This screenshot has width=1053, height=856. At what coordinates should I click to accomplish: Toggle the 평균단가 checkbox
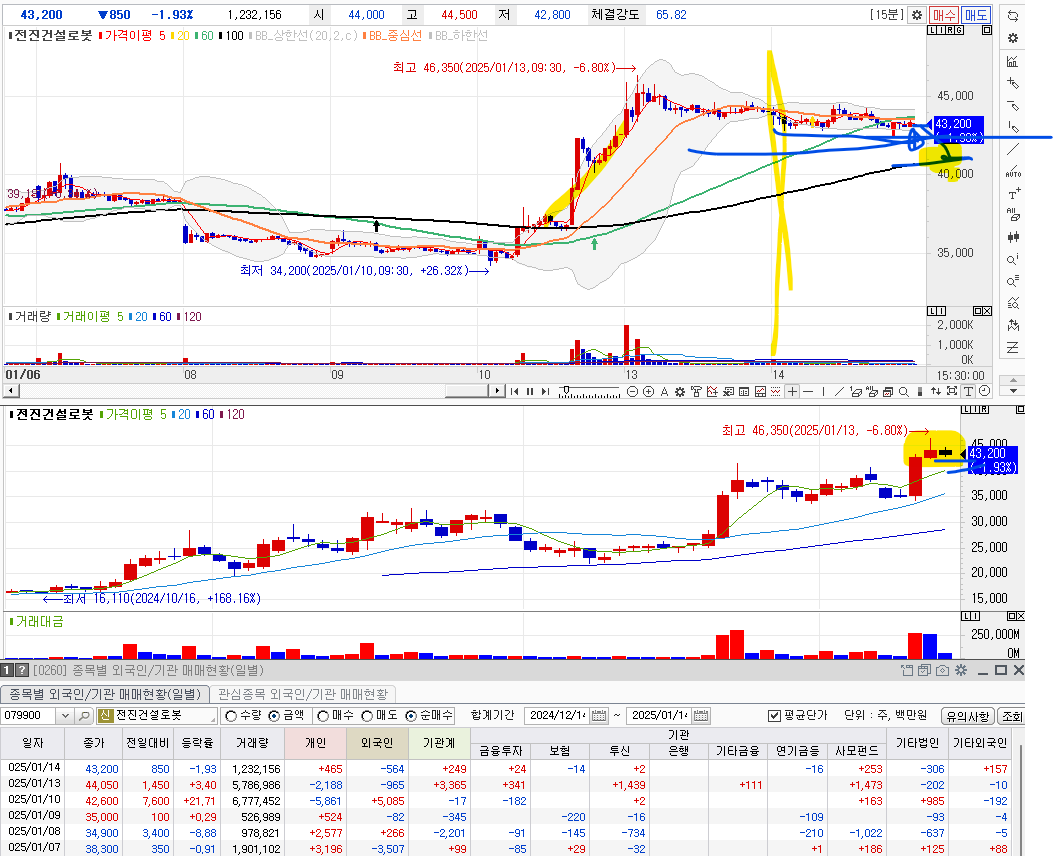pyautogui.click(x=774, y=716)
